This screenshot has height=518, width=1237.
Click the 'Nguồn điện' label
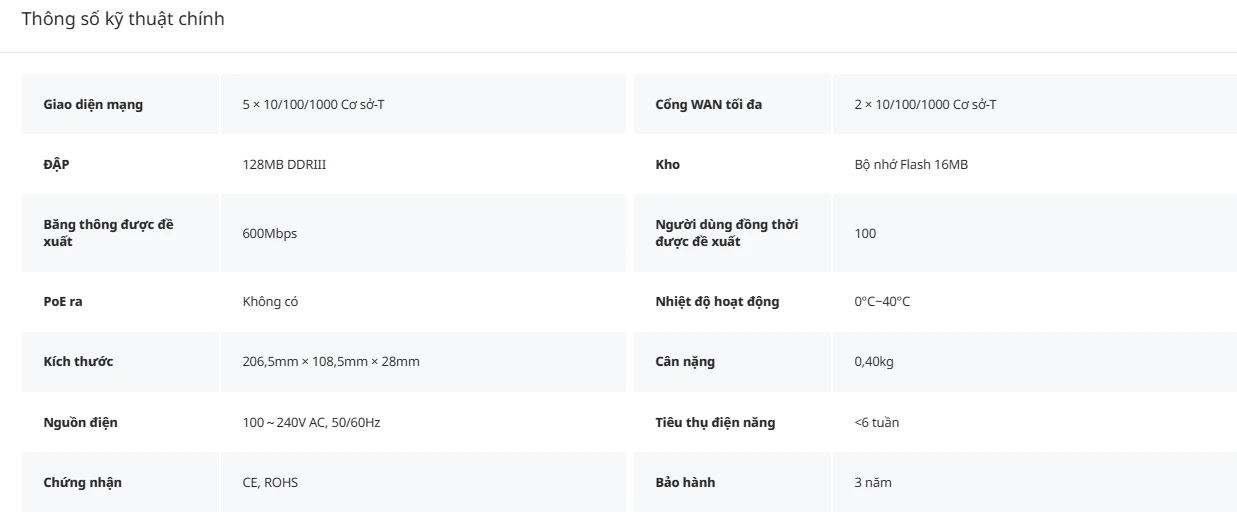coord(80,422)
